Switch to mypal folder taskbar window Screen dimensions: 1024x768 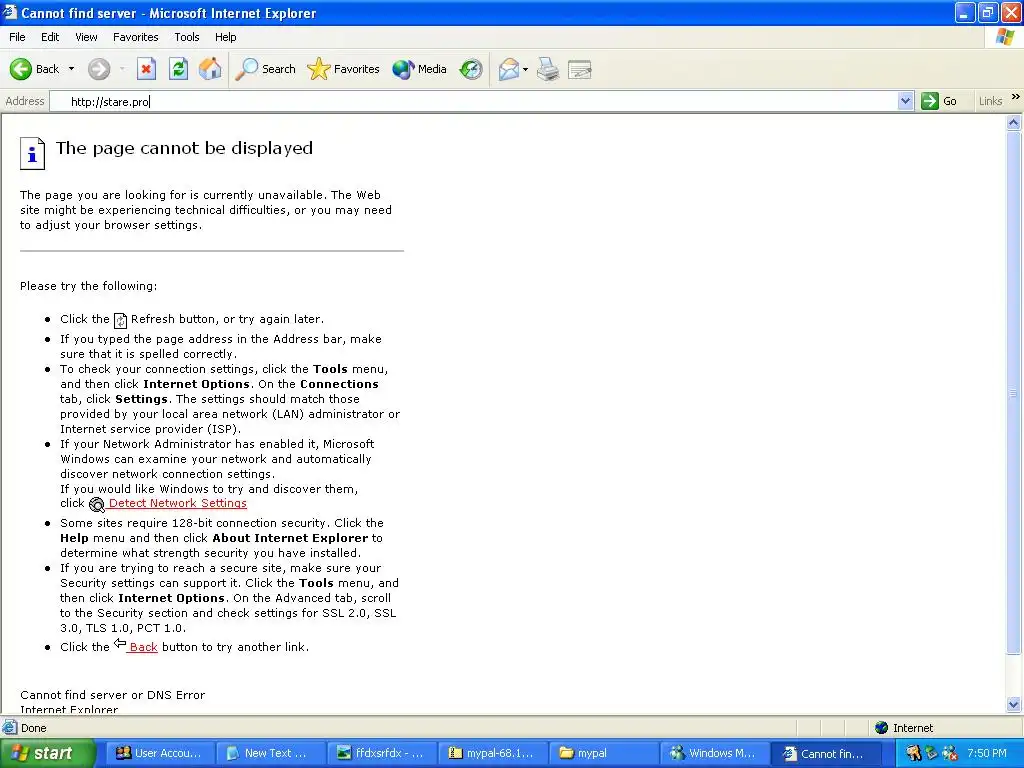click(603, 753)
